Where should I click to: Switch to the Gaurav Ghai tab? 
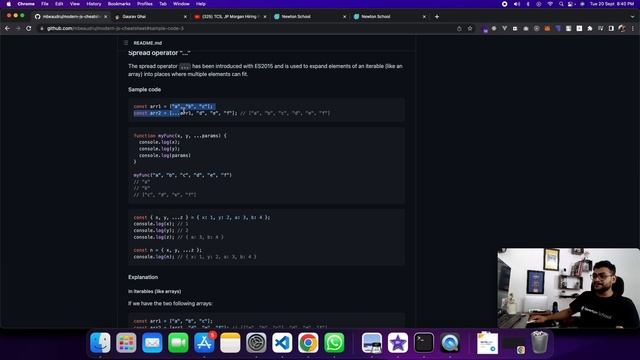click(x=150, y=17)
